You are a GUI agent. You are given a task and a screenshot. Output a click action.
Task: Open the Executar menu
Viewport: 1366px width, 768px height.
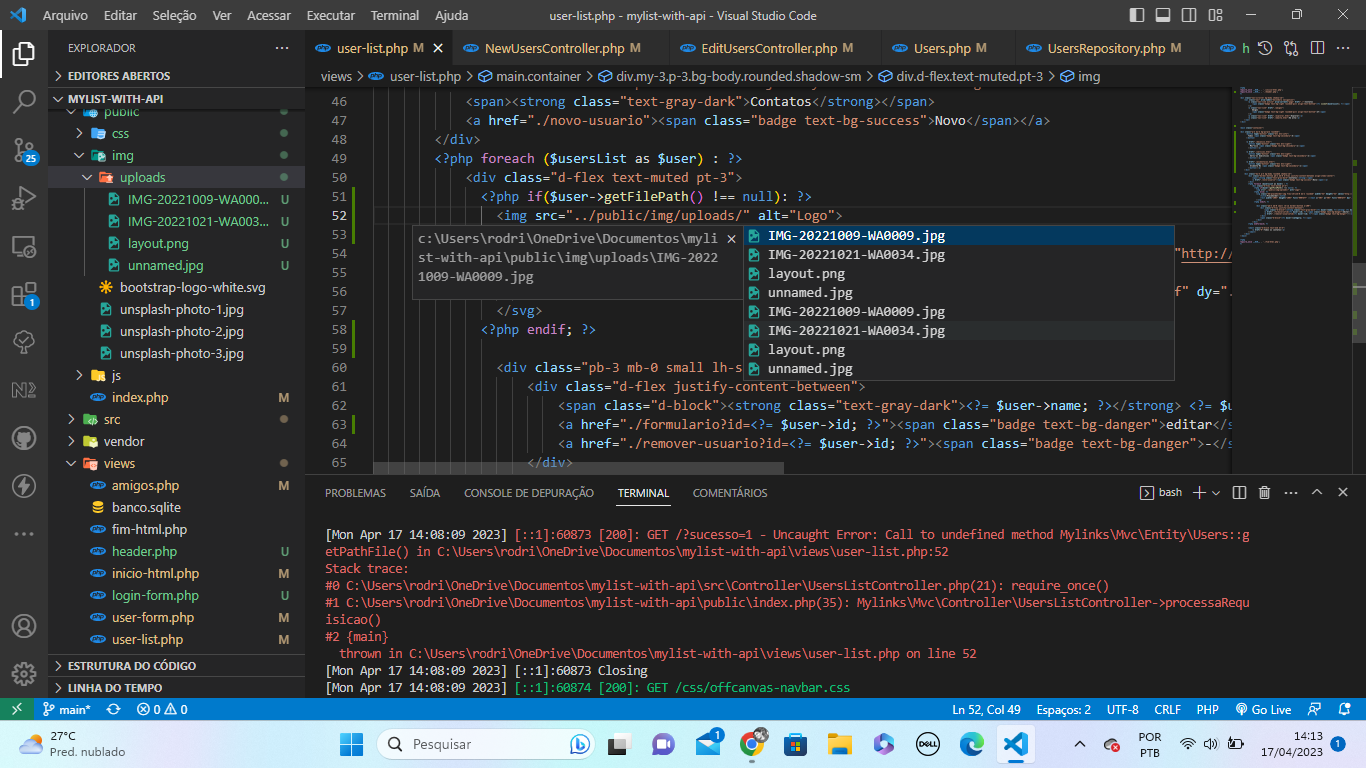[330, 15]
